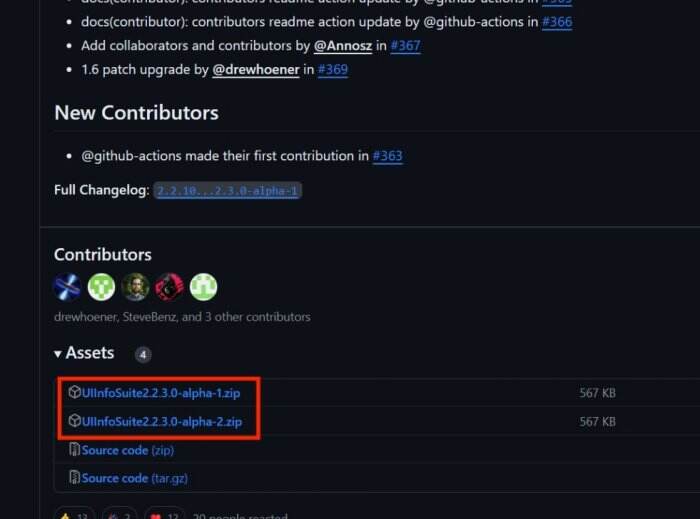The width and height of the screenshot is (700, 519).
Task: Open the 2.2.10...2.3.0-alpha-1 changelog link
Action: pyautogui.click(x=228, y=190)
